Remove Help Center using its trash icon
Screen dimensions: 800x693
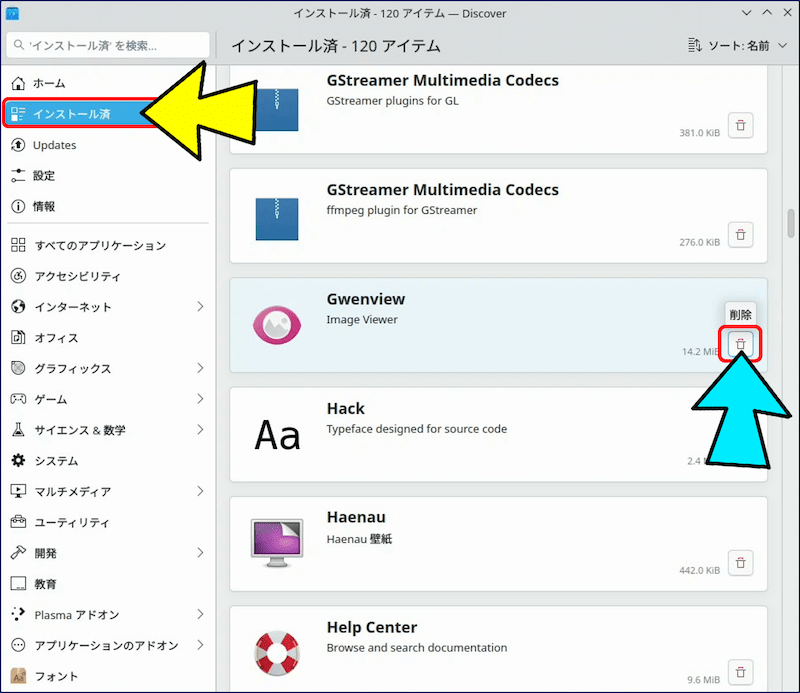[x=740, y=672]
